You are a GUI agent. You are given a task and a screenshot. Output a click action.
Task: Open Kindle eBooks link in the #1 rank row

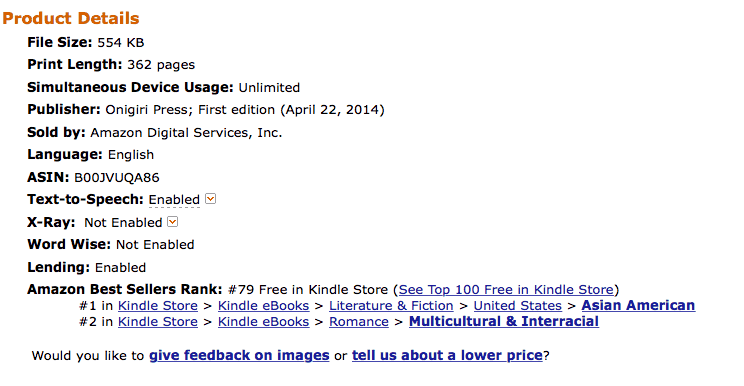pyautogui.click(x=263, y=306)
